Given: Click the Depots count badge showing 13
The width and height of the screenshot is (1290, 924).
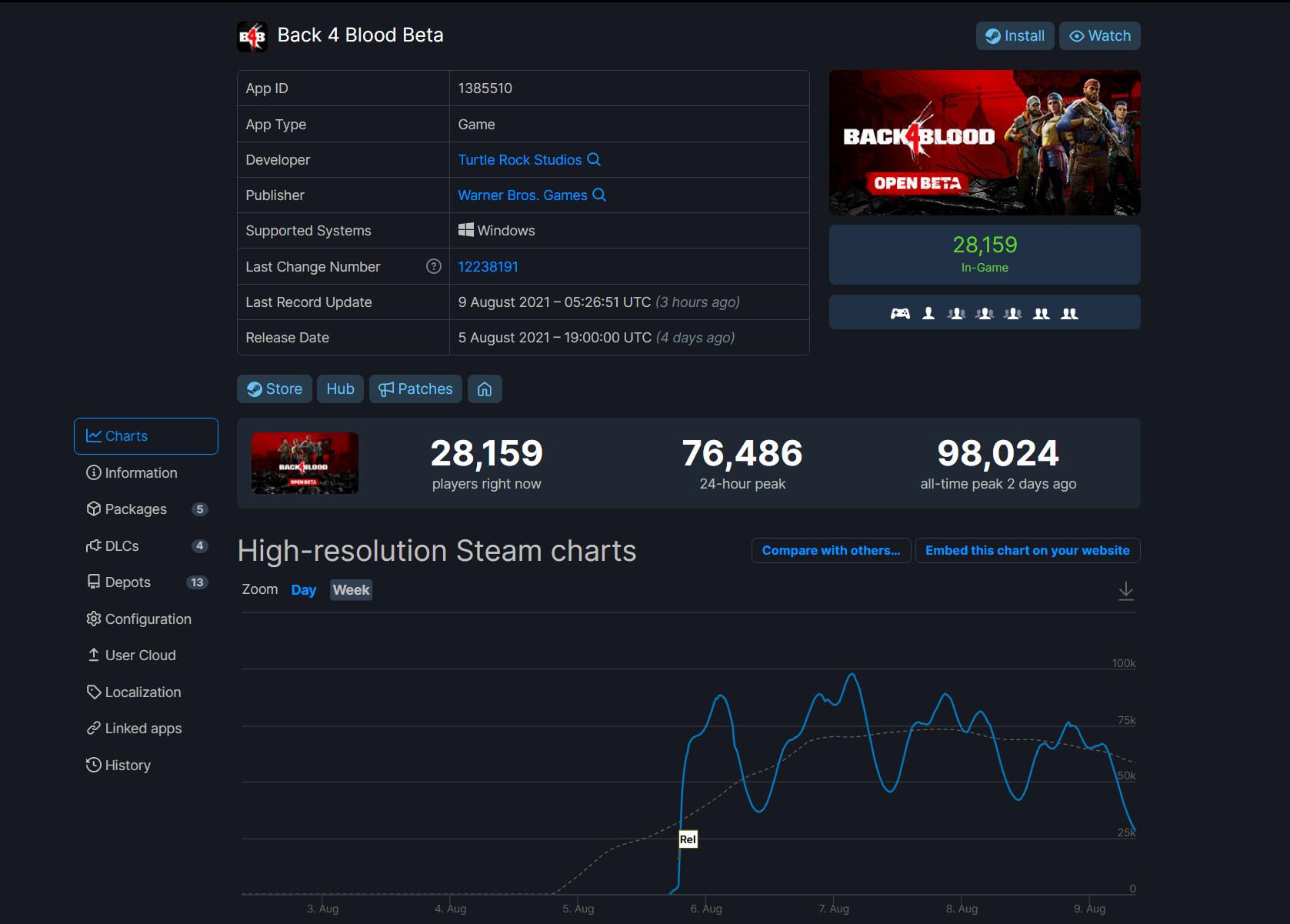Looking at the screenshot, I should [197, 582].
